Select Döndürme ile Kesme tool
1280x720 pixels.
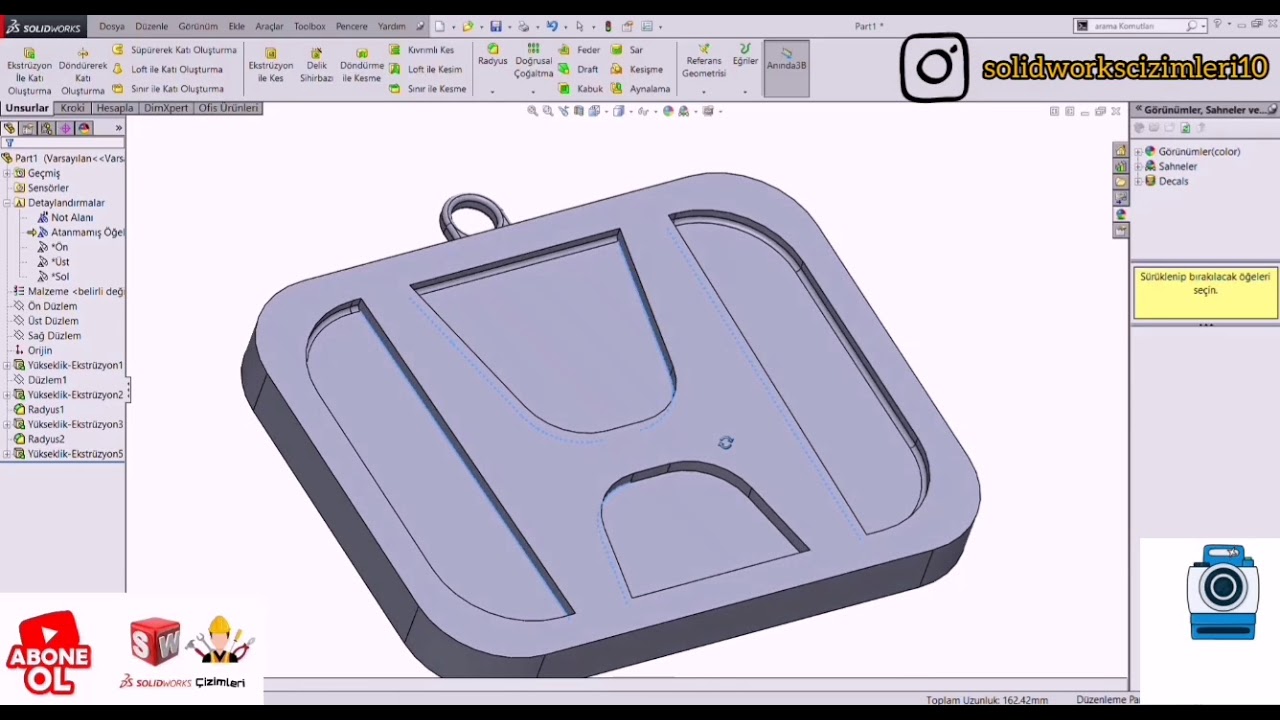click(362, 65)
